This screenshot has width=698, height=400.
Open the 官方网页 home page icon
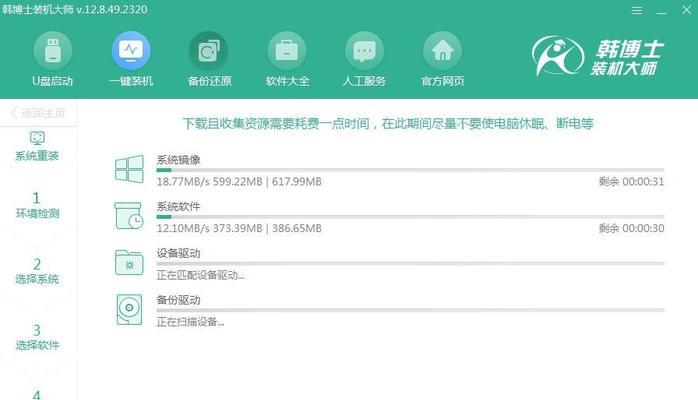click(442, 51)
